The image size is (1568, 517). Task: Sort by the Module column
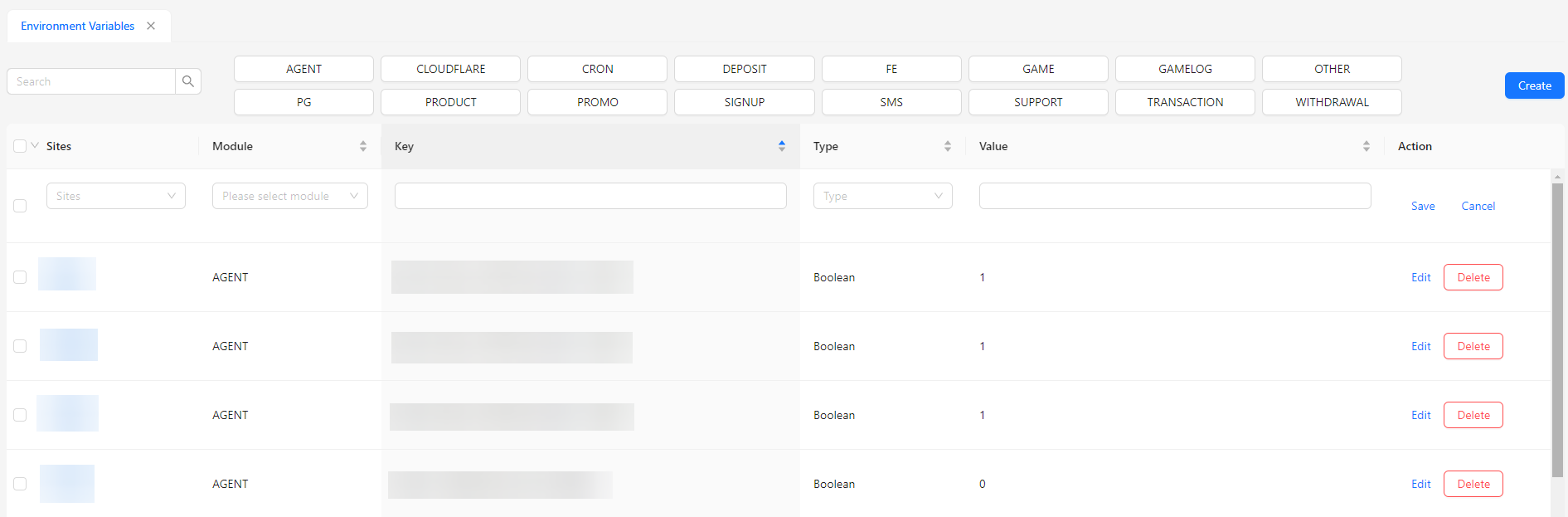pyautogui.click(x=362, y=146)
